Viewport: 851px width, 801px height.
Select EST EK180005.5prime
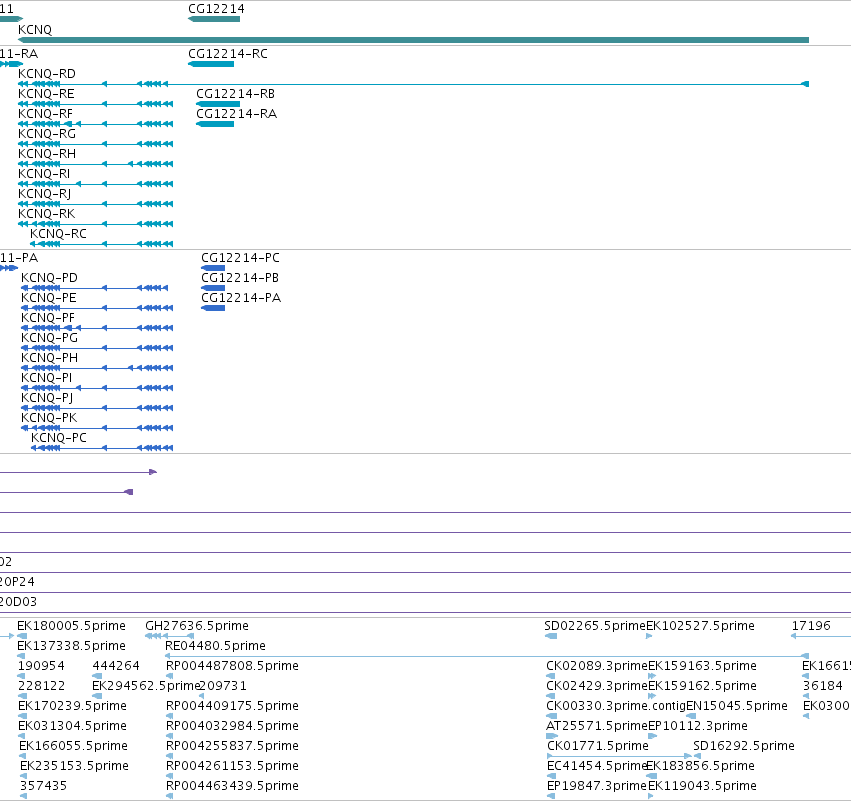point(72,626)
